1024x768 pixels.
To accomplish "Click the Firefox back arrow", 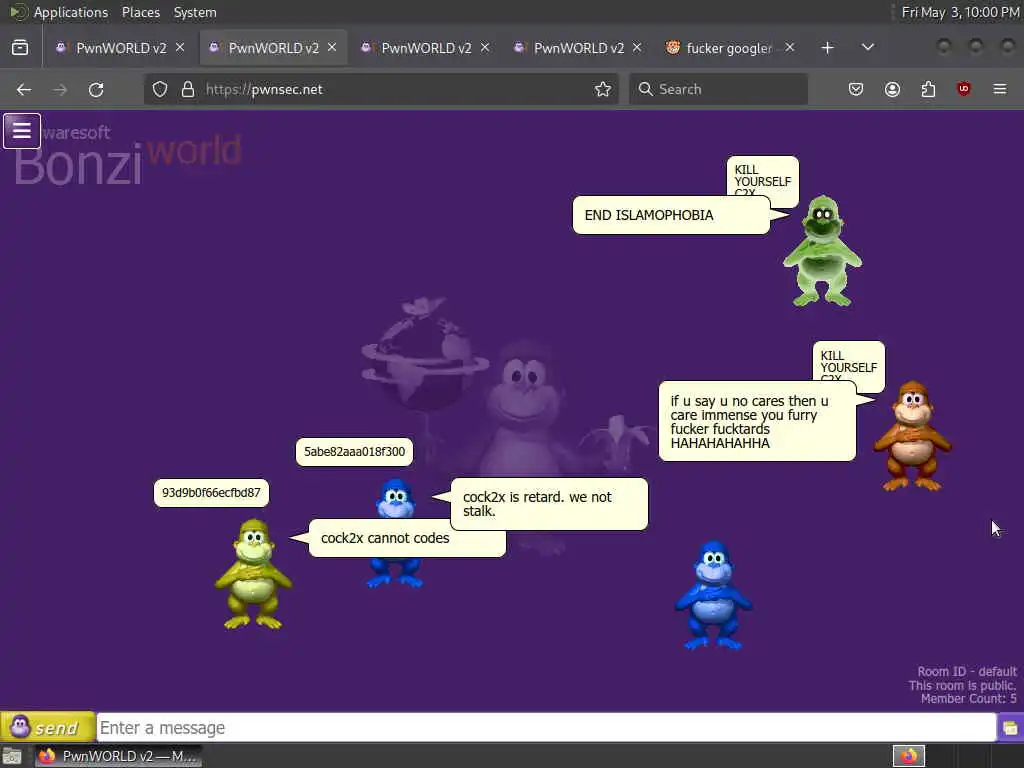I will [24, 89].
